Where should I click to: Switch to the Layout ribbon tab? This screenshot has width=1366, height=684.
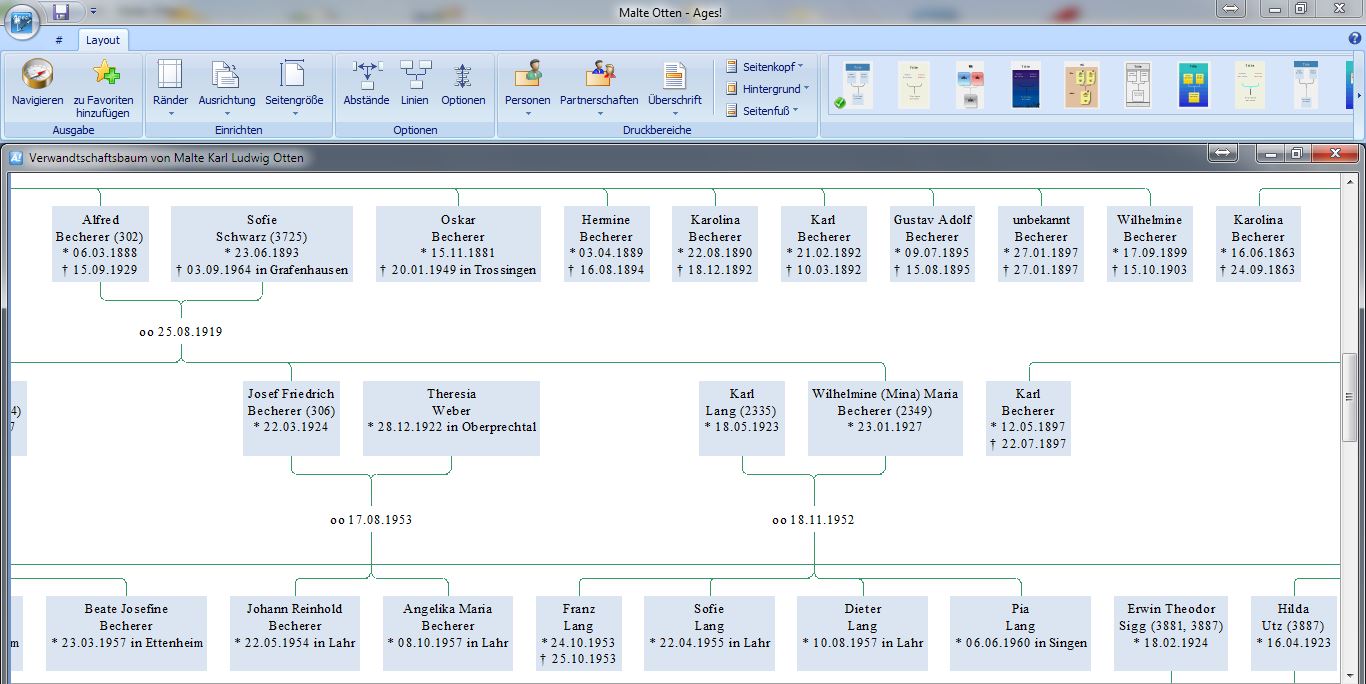(102, 40)
